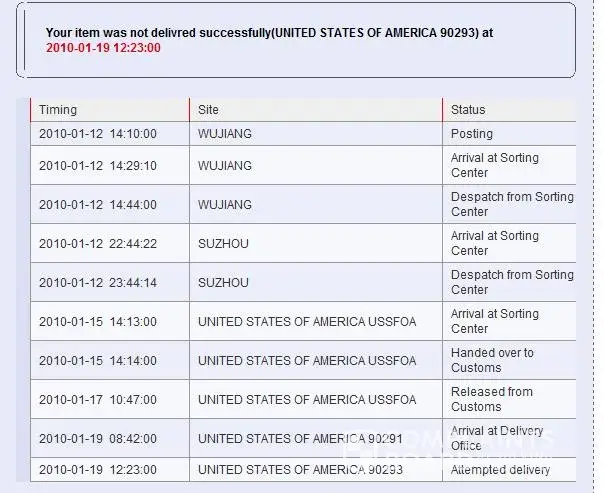Select the red 2010-01-19 12:23:00 timestamp in banner
604x493 pixels.
pos(103,47)
